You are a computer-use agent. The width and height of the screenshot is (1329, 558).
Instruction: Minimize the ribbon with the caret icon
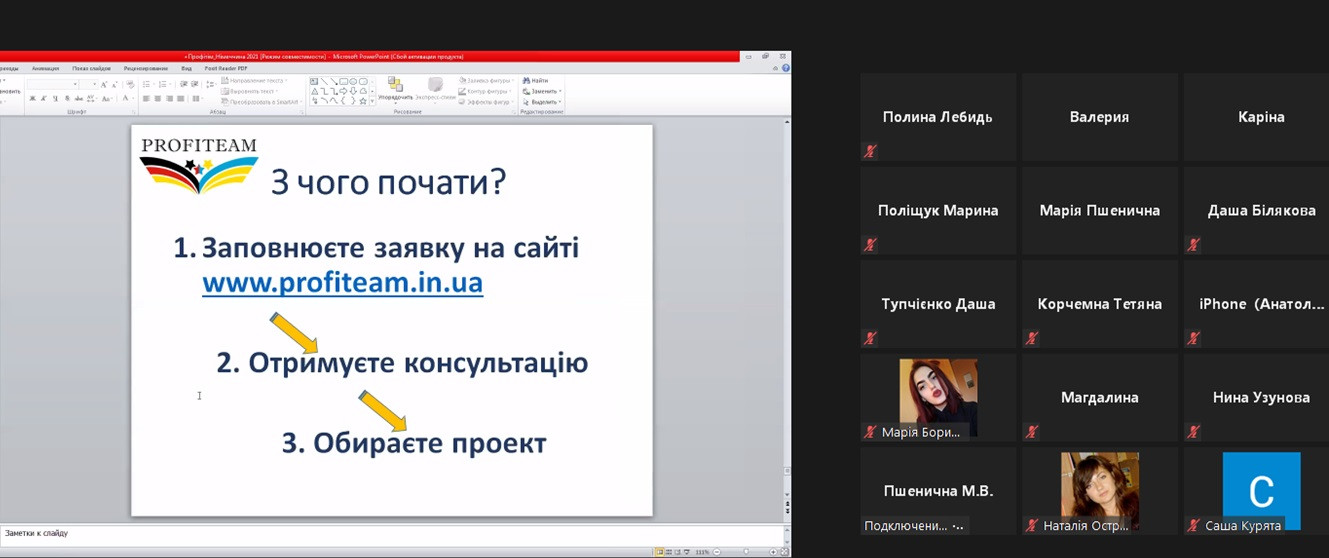point(774,68)
